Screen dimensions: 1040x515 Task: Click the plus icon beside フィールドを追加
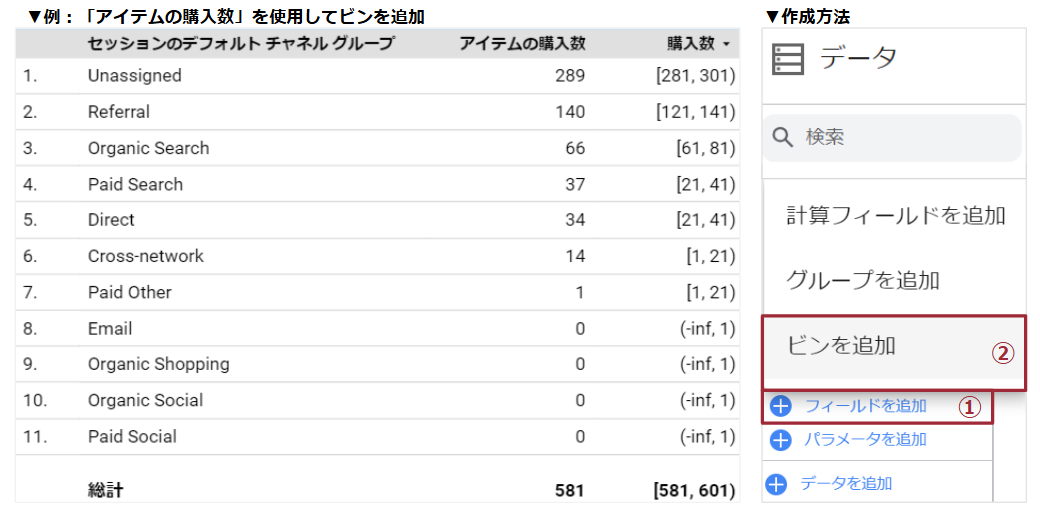pos(781,406)
